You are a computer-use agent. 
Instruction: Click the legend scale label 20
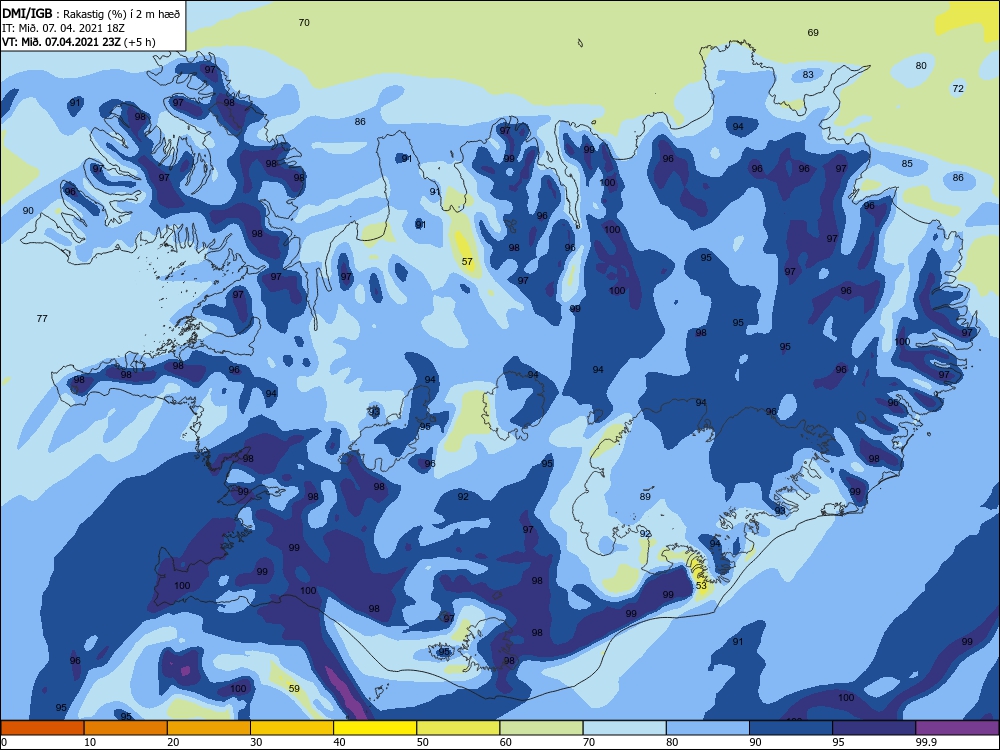(x=173, y=742)
